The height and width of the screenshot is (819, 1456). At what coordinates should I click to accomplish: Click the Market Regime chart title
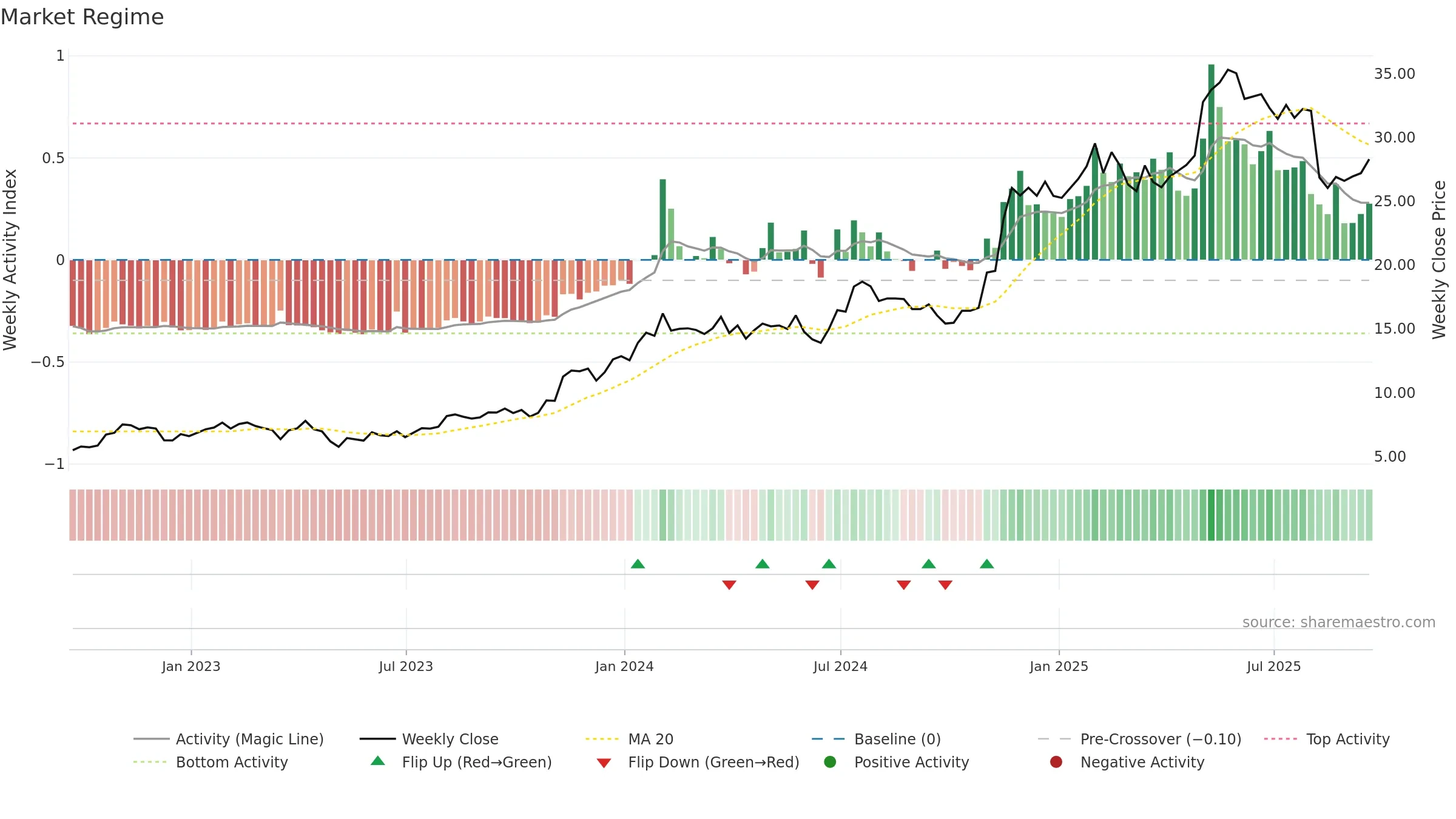(82, 17)
